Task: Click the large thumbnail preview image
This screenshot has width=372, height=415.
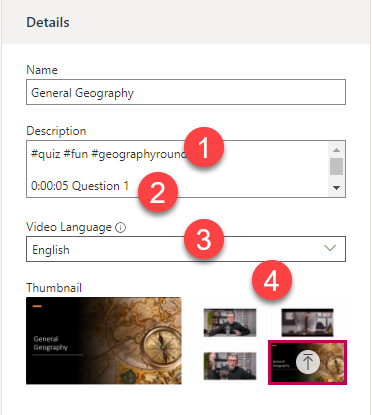Action: pyautogui.click(x=104, y=341)
